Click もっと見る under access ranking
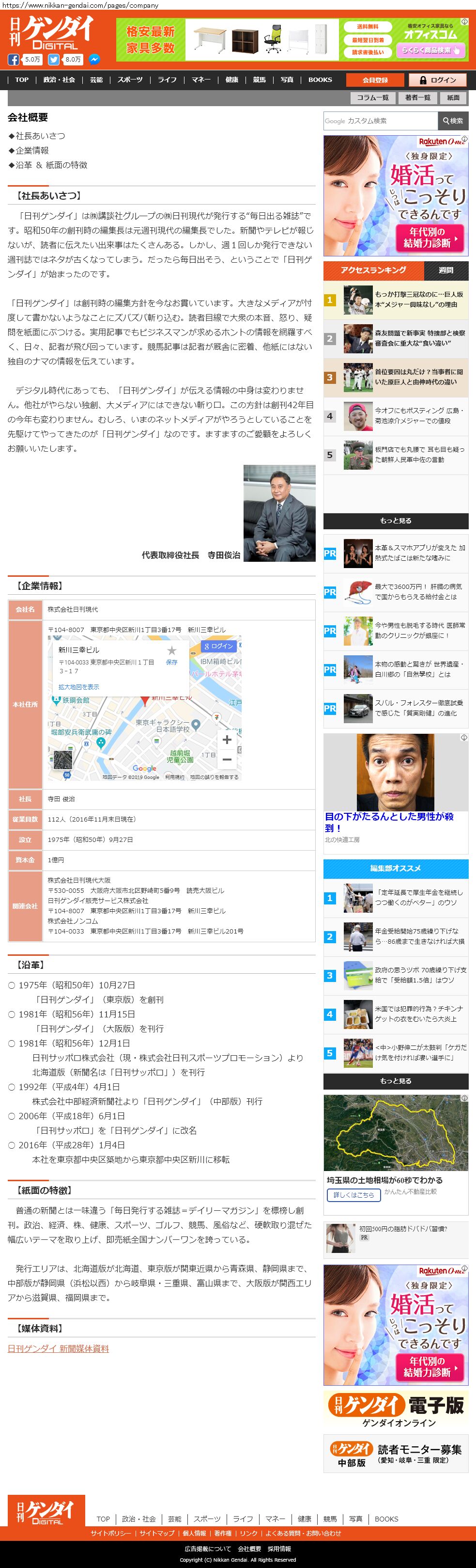476x1568 pixels. coord(396,521)
